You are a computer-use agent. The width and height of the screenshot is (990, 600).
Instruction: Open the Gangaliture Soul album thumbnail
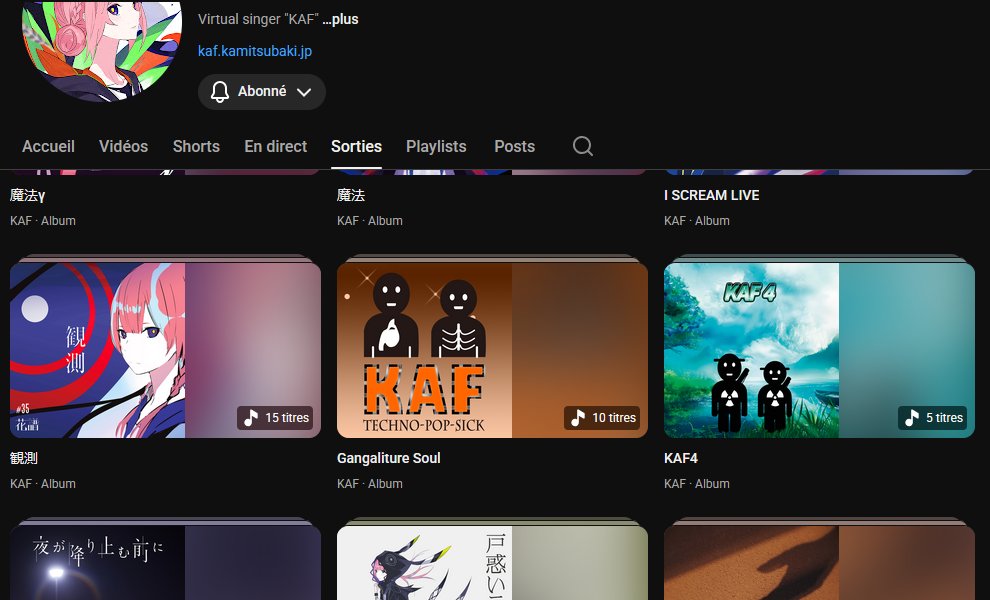492,350
